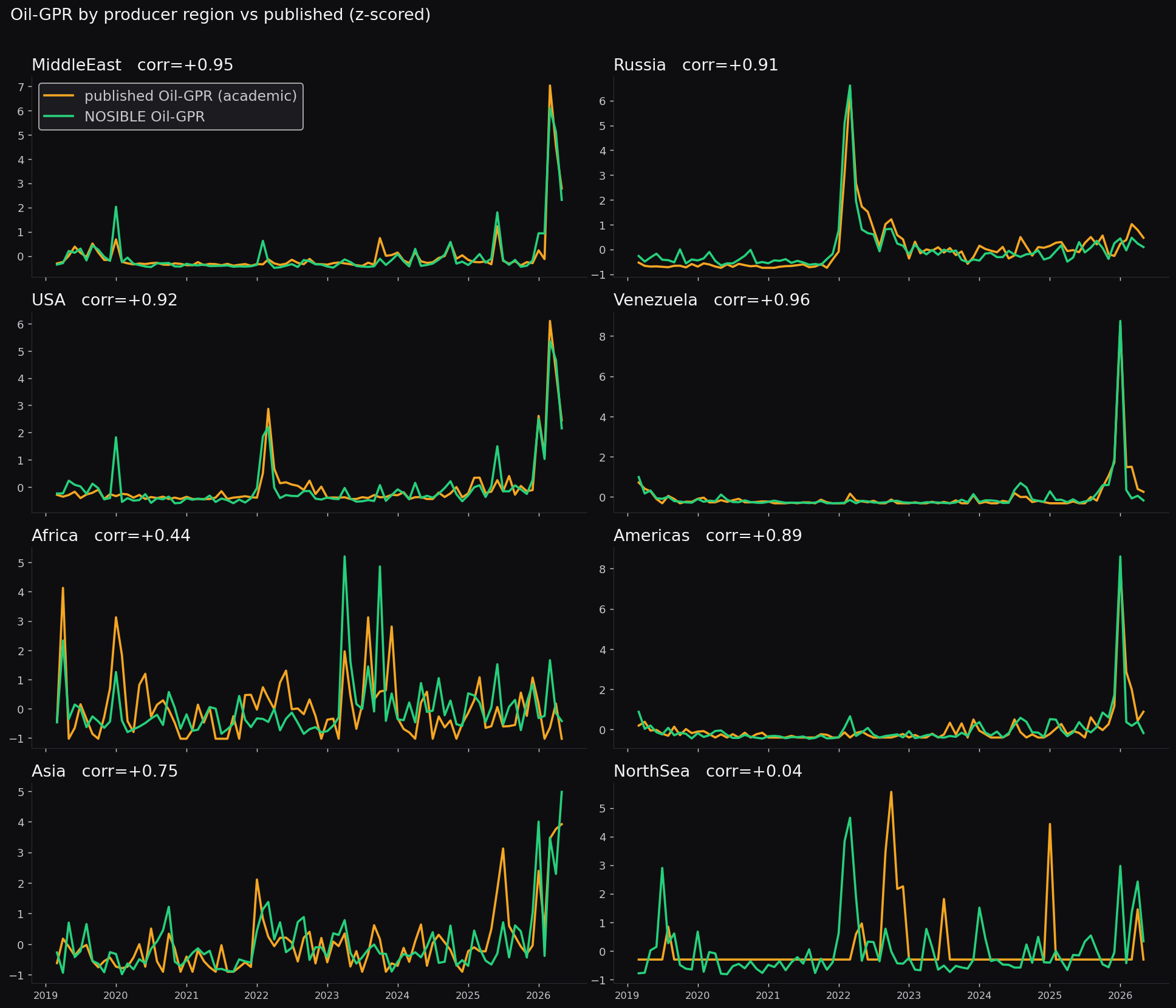Click the 2019 tick label under the NorthSea panel

click(627, 995)
